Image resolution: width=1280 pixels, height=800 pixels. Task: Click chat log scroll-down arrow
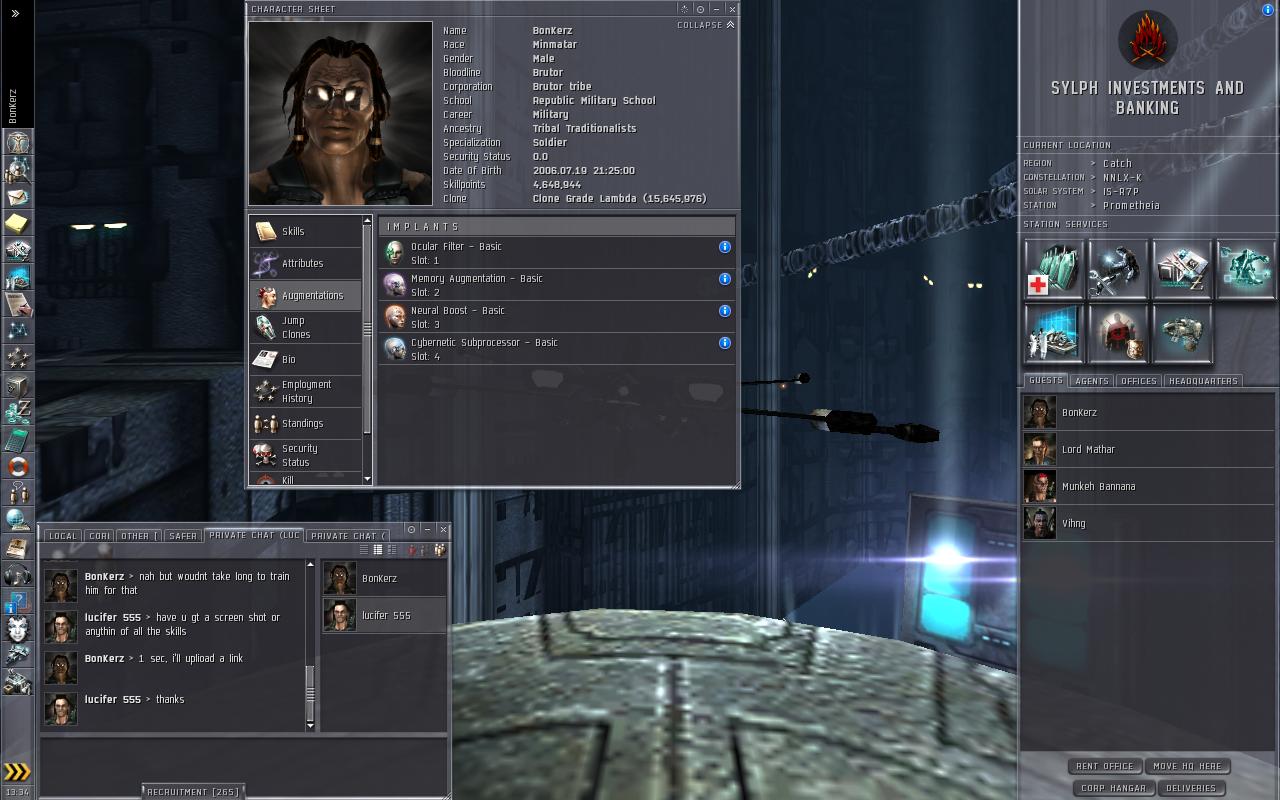click(310, 725)
